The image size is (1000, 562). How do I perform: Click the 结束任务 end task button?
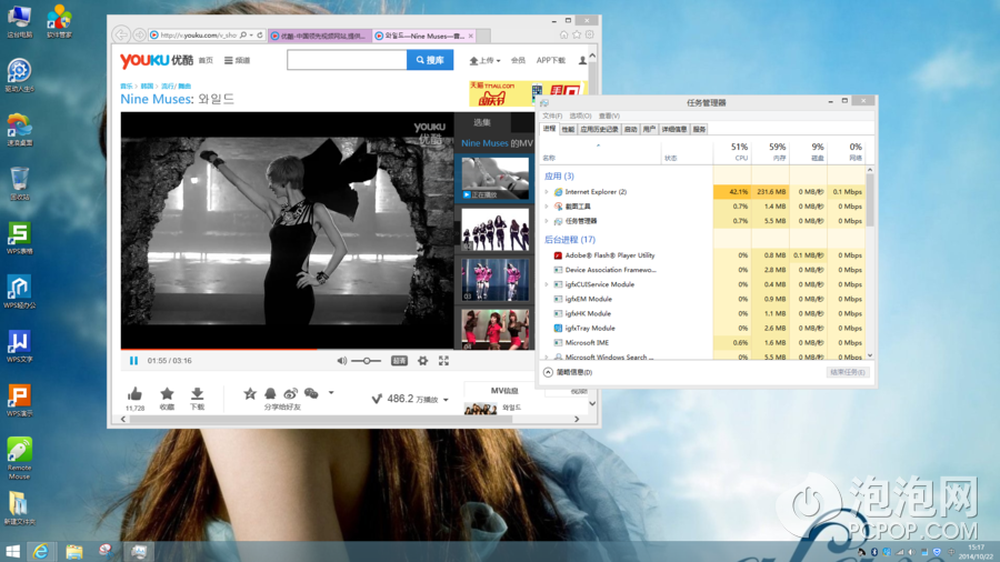pyautogui.click(x=848, y=373)
